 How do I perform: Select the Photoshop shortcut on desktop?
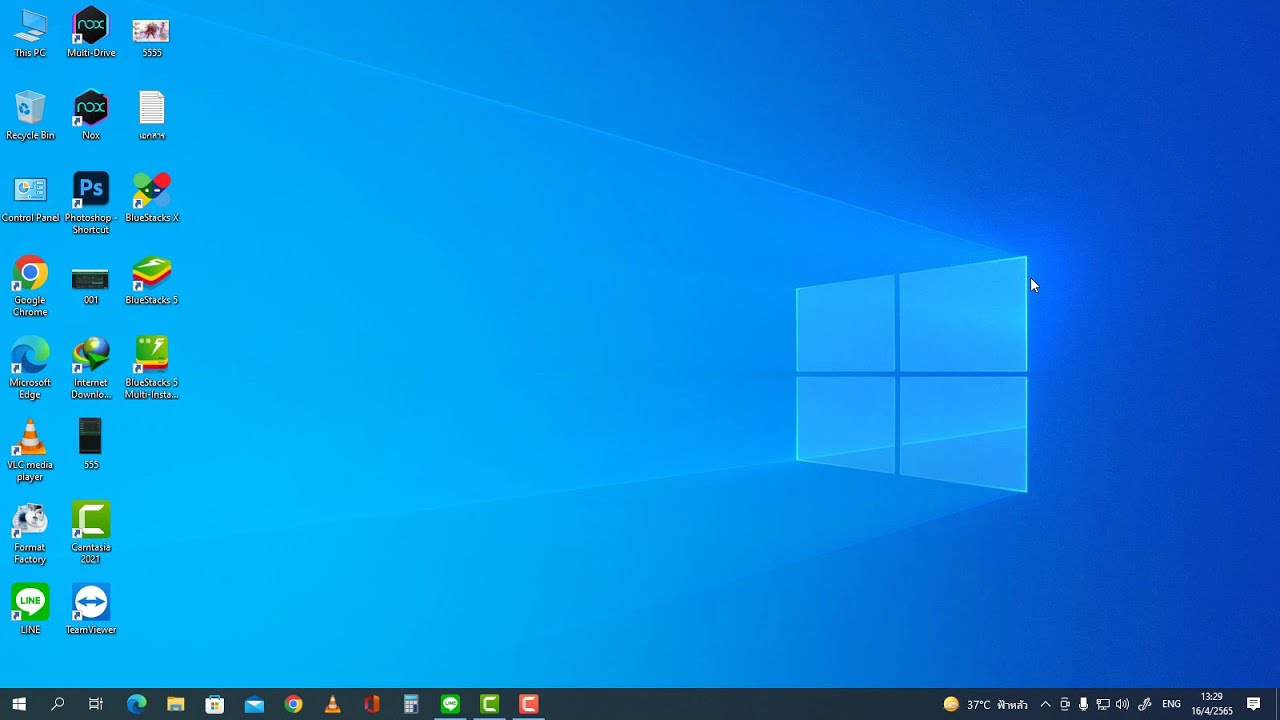click(91, 204)
